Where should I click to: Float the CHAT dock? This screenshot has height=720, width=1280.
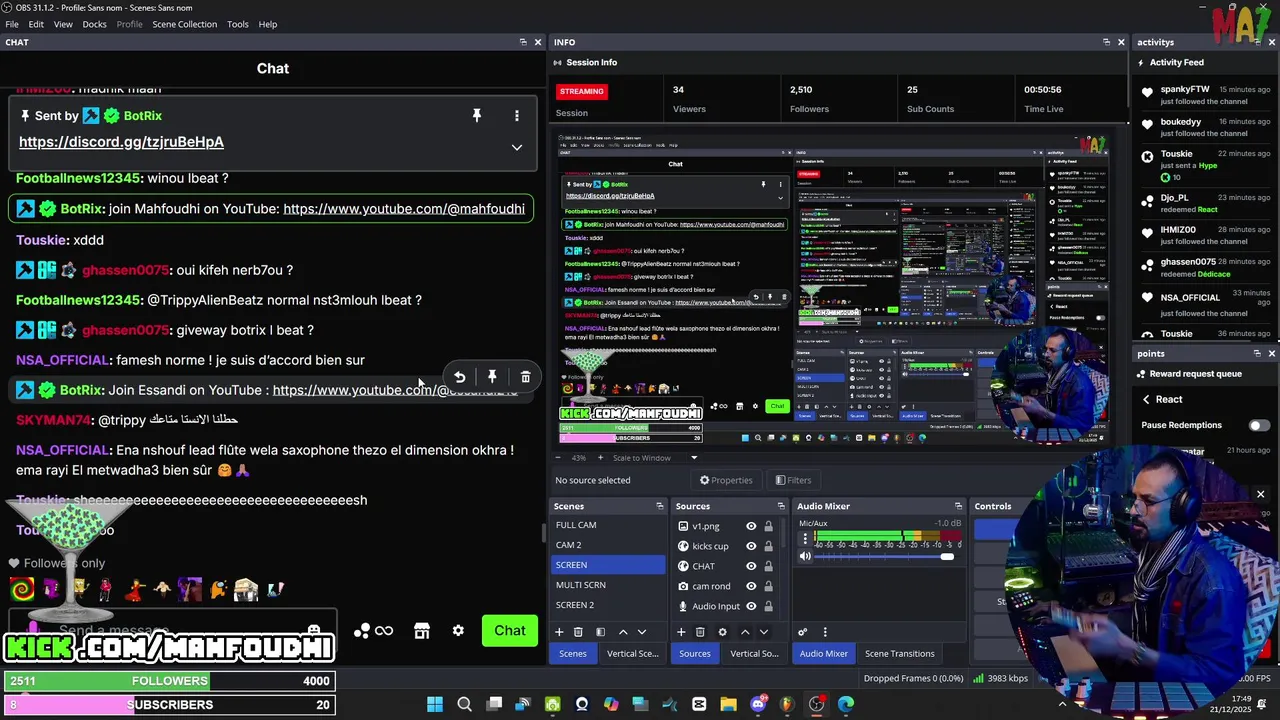tap(523, 42)
